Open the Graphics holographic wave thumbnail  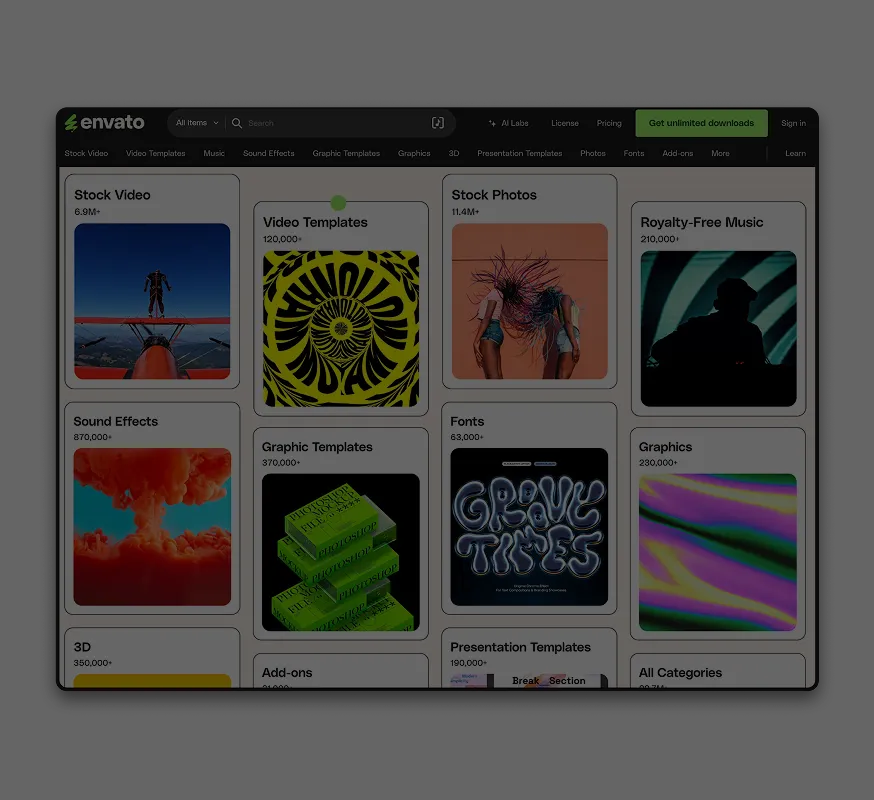click(x=717, y=552)
